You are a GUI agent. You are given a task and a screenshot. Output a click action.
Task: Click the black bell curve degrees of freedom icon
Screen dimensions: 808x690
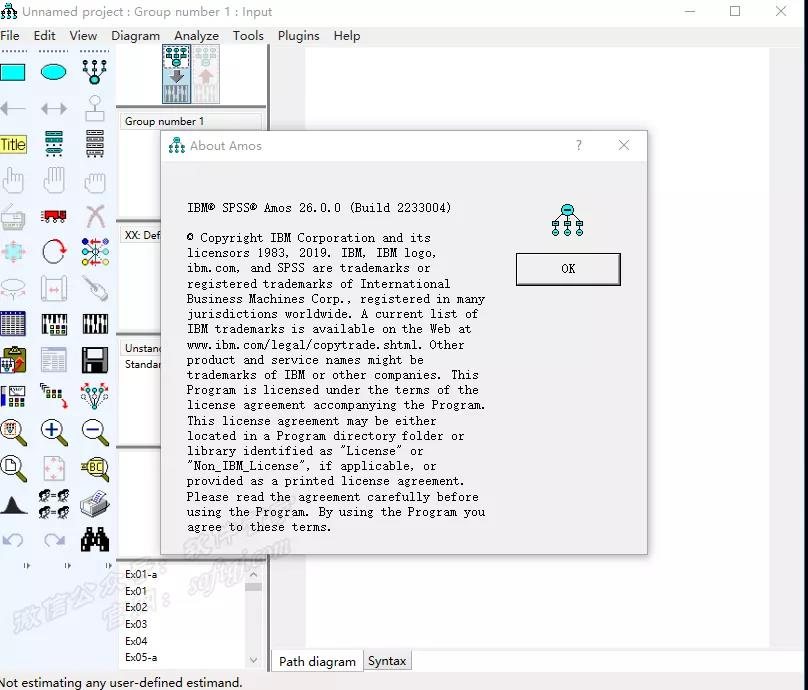point(13,505)
